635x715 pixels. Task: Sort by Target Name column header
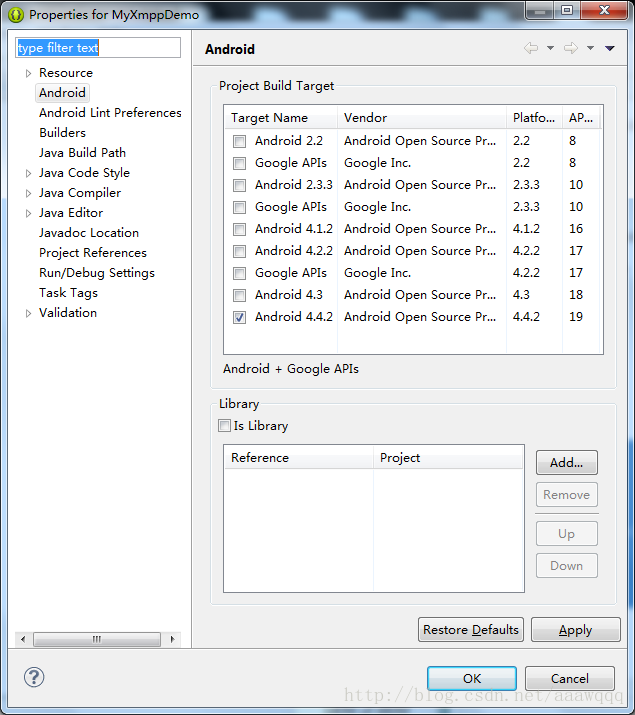281,118
